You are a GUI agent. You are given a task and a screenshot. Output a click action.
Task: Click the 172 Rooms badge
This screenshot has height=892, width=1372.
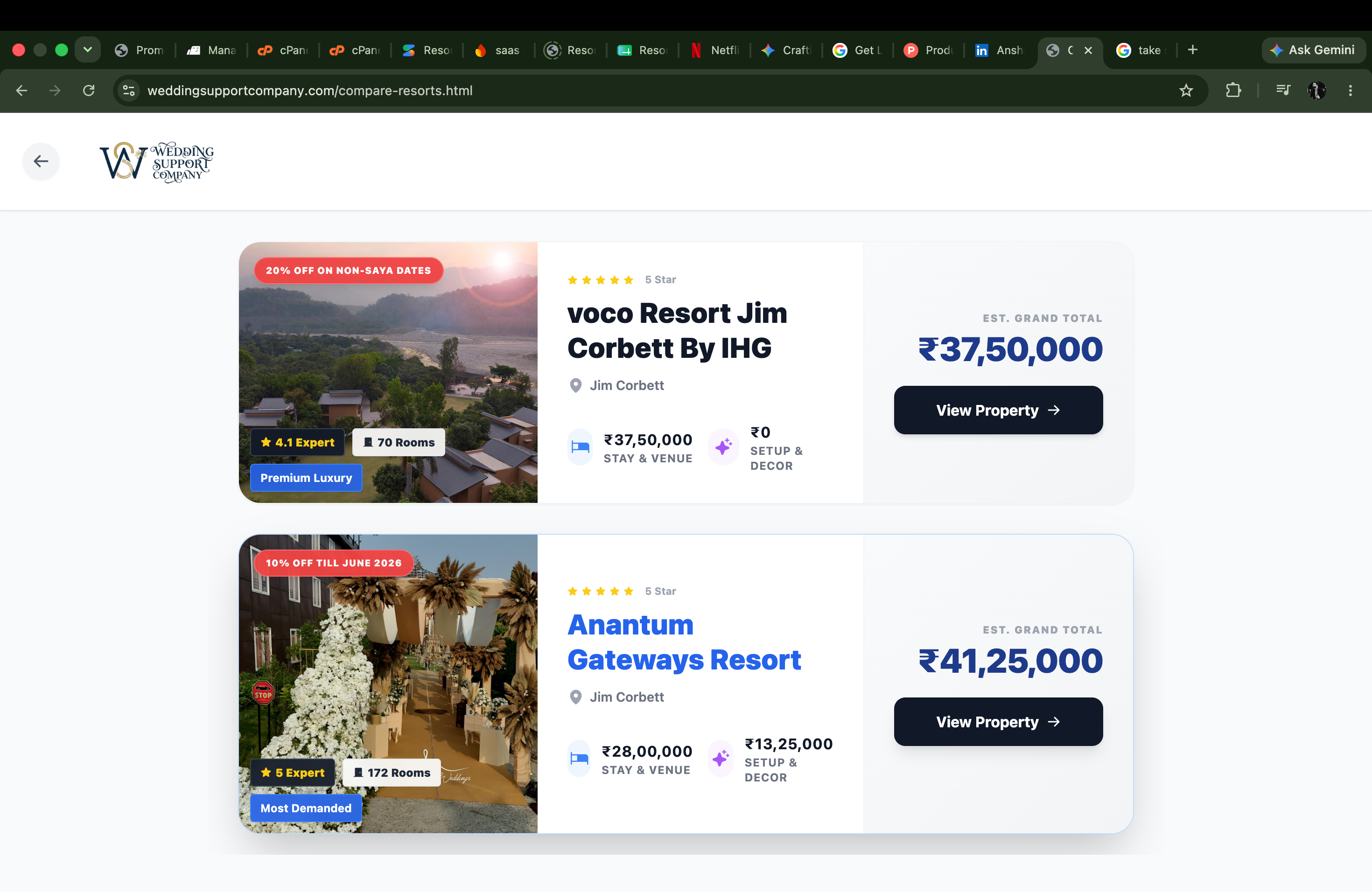point(392,773)
